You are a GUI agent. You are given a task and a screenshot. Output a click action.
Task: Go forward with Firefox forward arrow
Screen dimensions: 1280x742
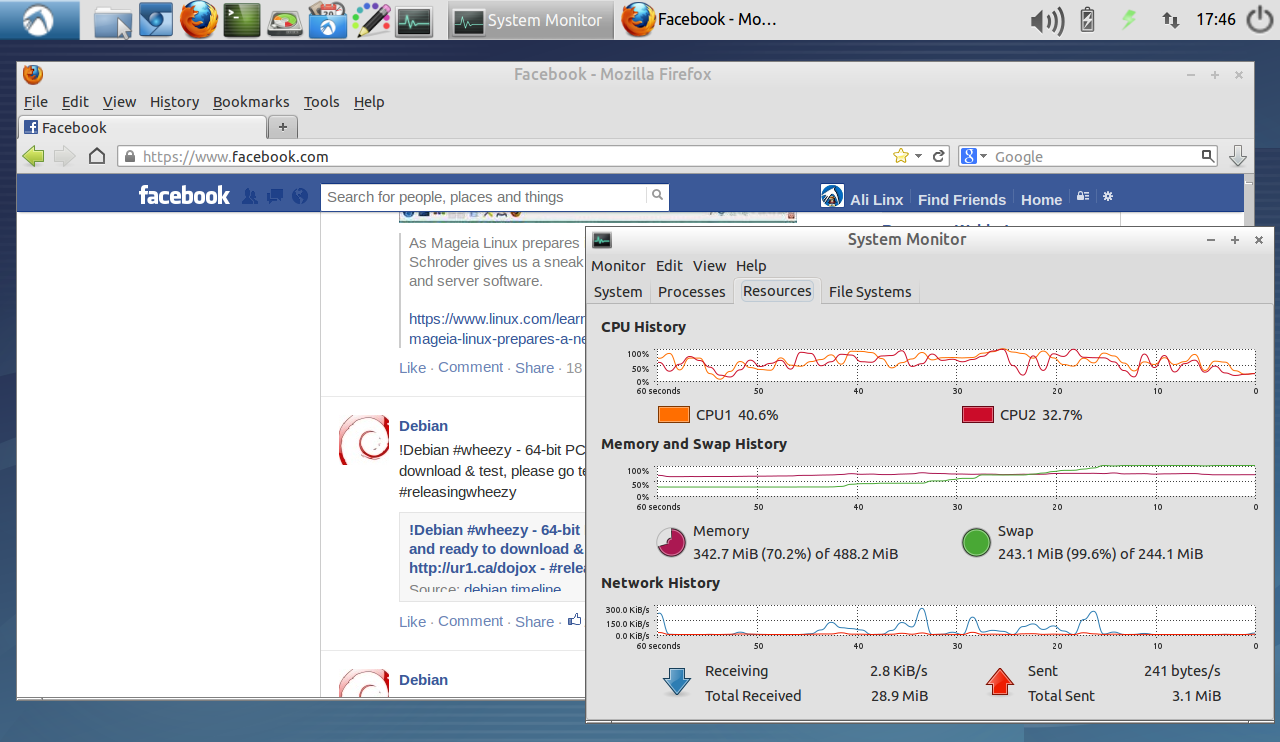pos(64,156)
